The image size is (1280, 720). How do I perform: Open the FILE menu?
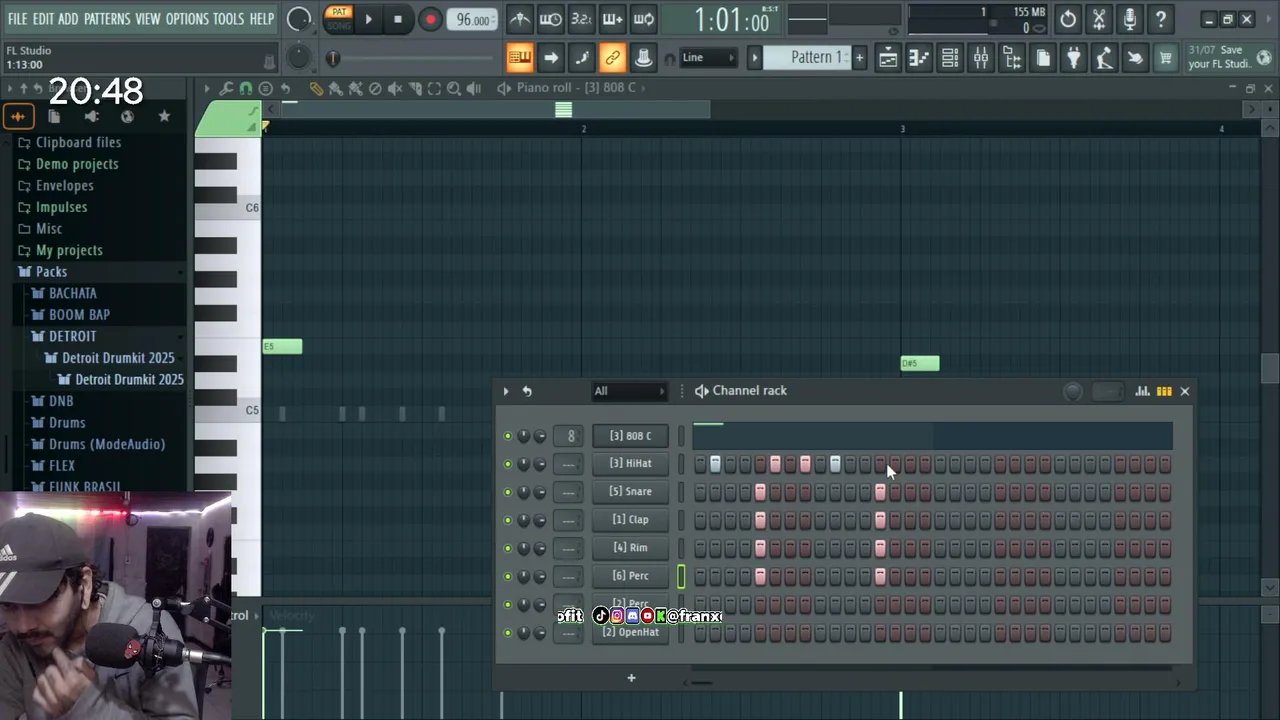(17, 19)
